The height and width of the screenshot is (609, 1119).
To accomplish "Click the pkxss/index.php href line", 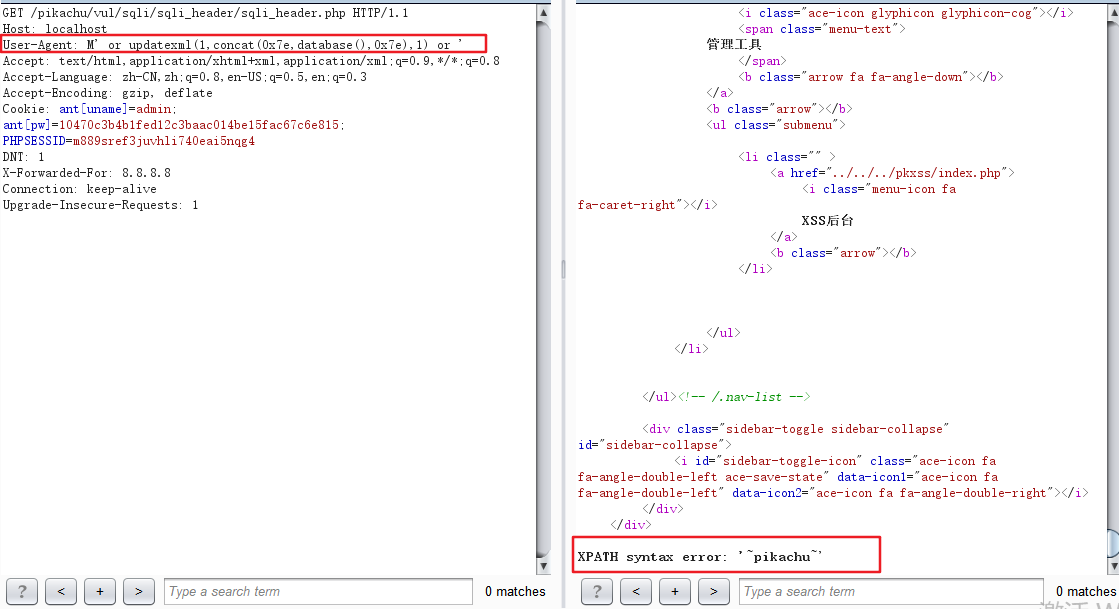I will 892,173.
